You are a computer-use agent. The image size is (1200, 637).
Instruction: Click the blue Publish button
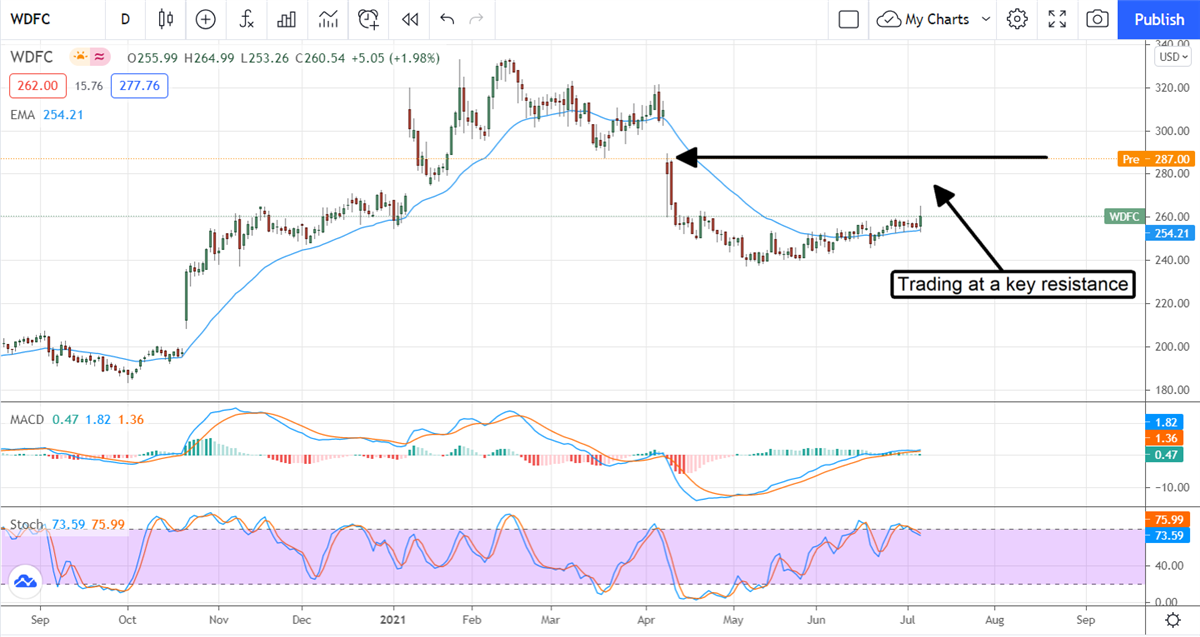(x=1159, y=19)
